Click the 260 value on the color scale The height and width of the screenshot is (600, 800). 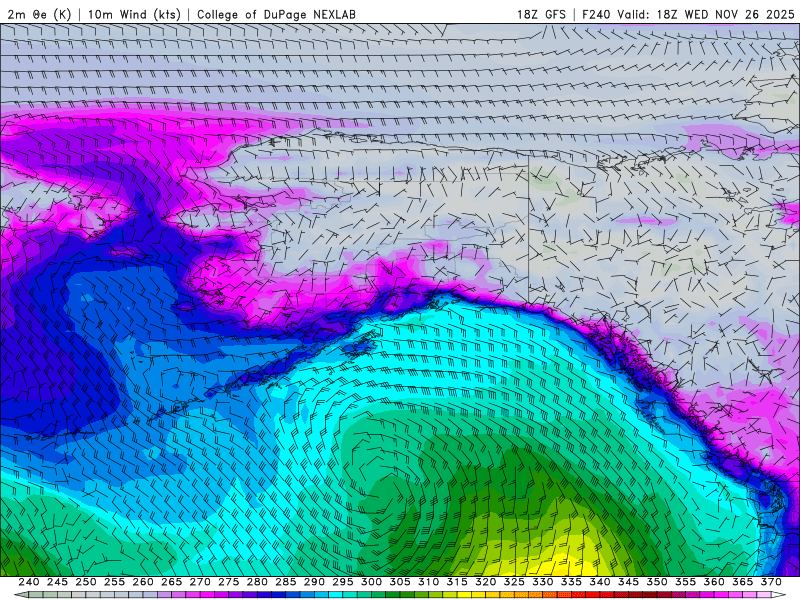[143, 582]
